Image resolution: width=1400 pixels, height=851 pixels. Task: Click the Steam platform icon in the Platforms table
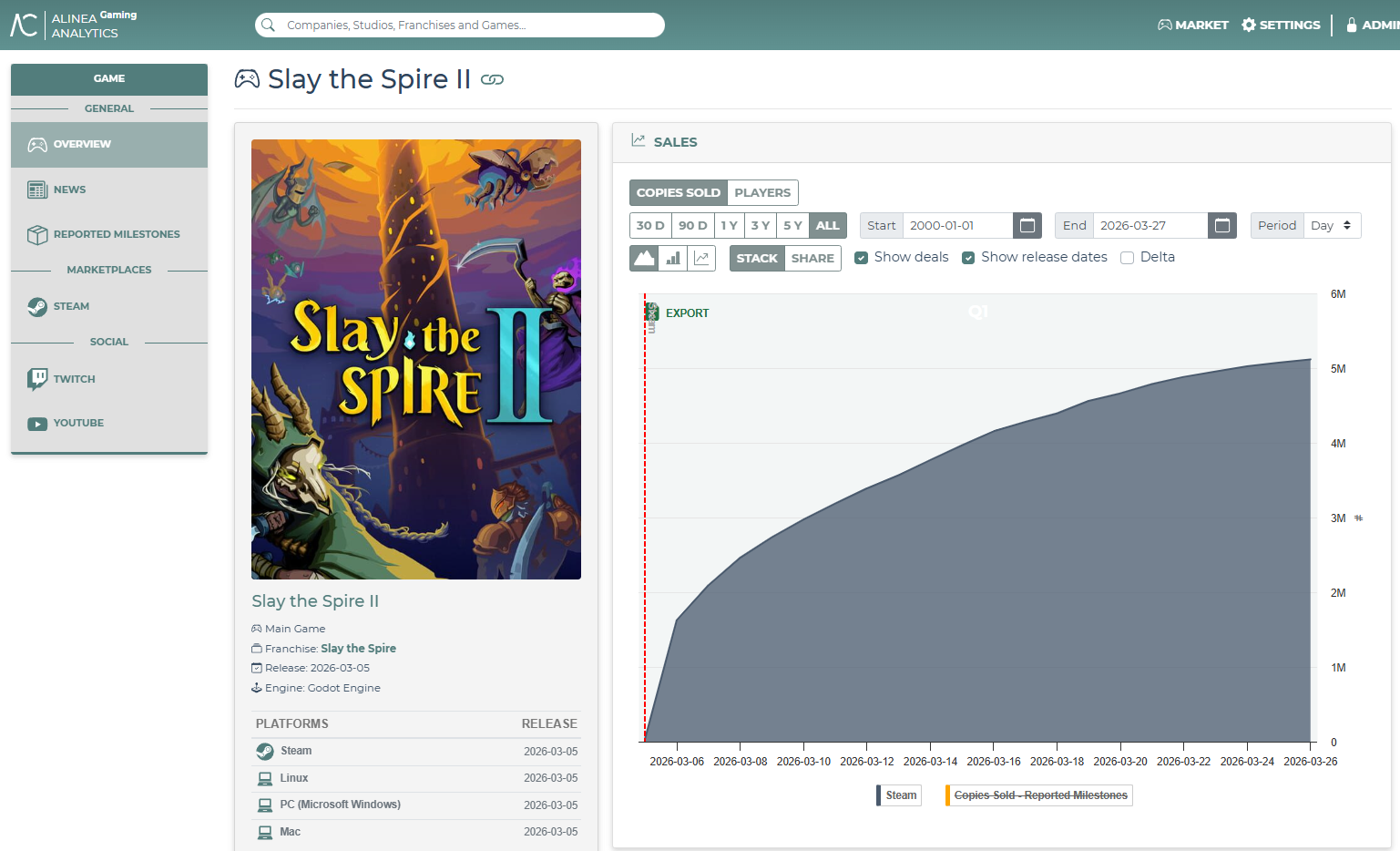265,752
